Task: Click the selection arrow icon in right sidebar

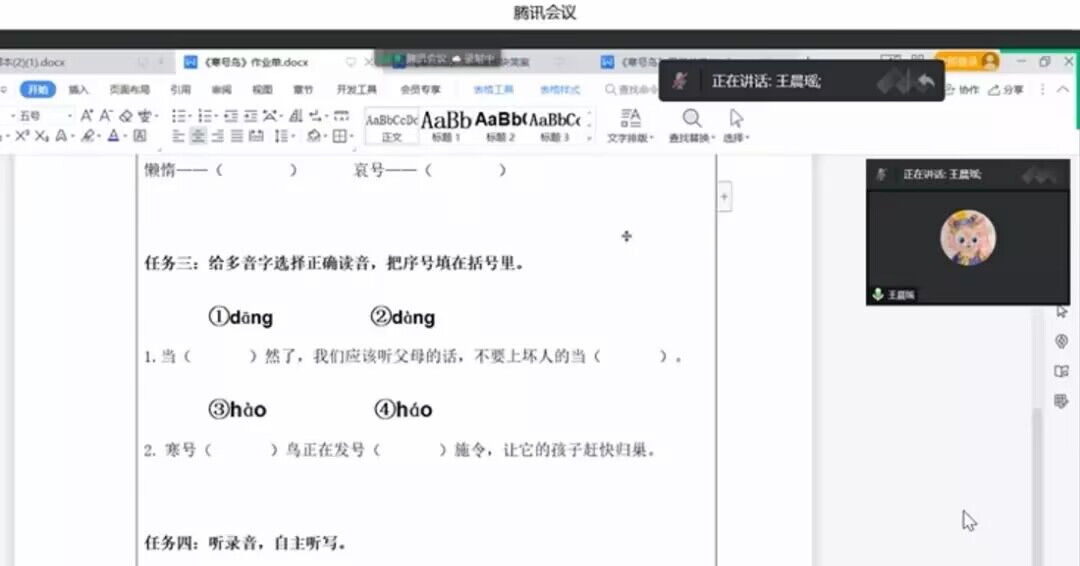Action: (1061, 311)
